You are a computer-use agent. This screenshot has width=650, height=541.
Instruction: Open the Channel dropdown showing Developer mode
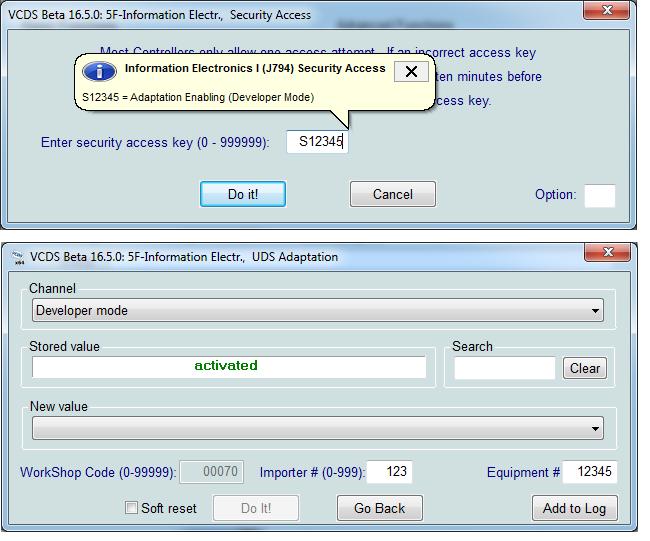[318, 311]
